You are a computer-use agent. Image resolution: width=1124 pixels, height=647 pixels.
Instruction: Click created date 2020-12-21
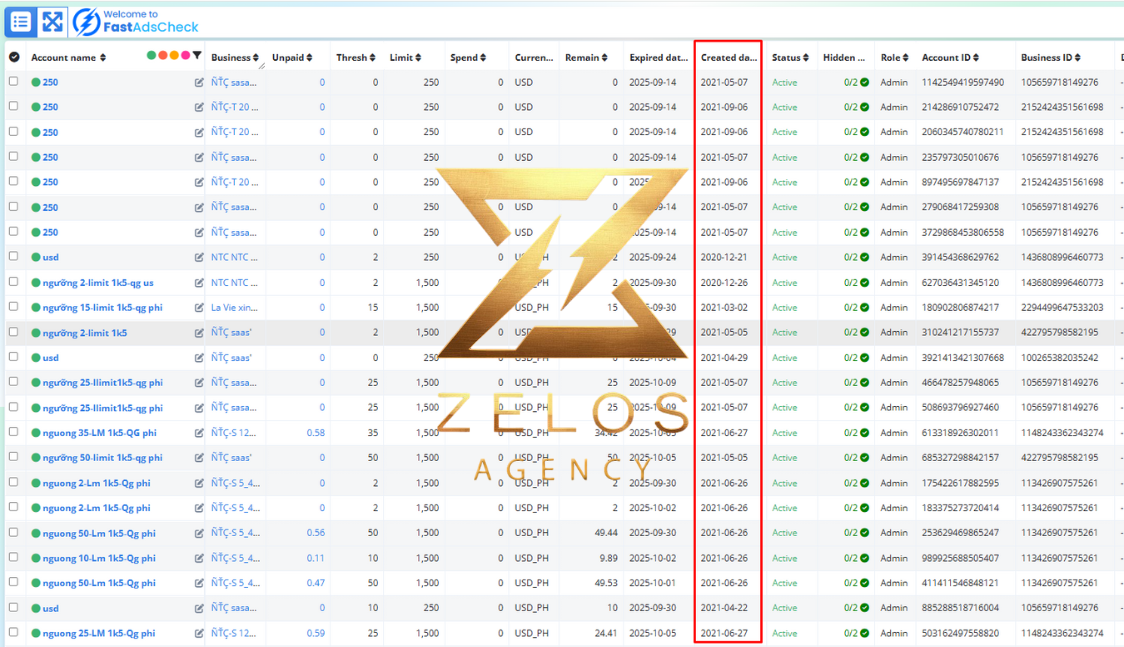[x=724, y=257]
